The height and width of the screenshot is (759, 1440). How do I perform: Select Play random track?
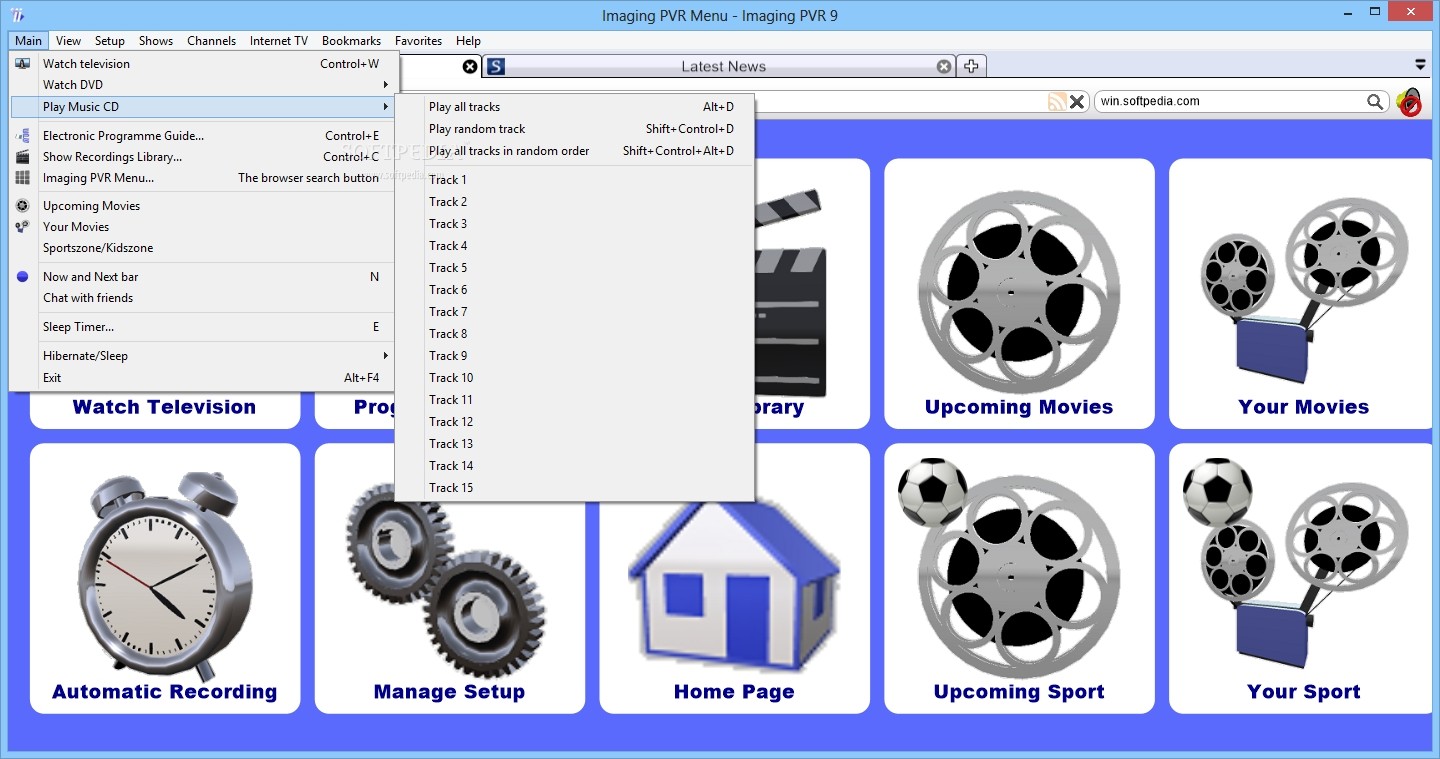[x=574, y=129]
